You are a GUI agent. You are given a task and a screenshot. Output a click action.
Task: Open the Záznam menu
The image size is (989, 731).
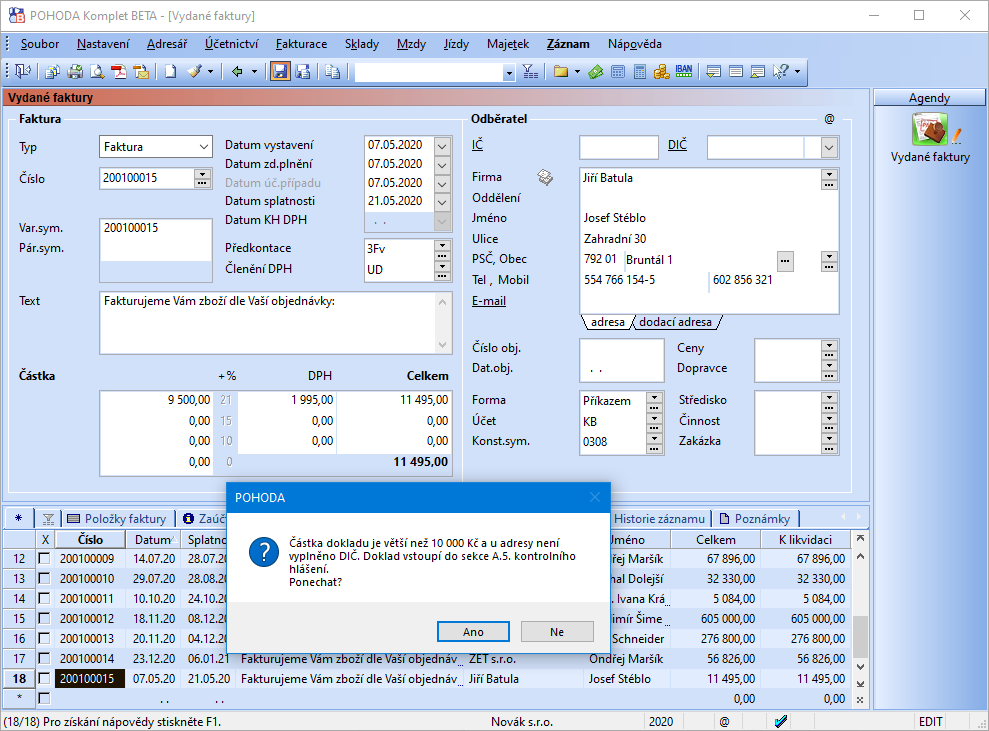[x=568, y=44]
